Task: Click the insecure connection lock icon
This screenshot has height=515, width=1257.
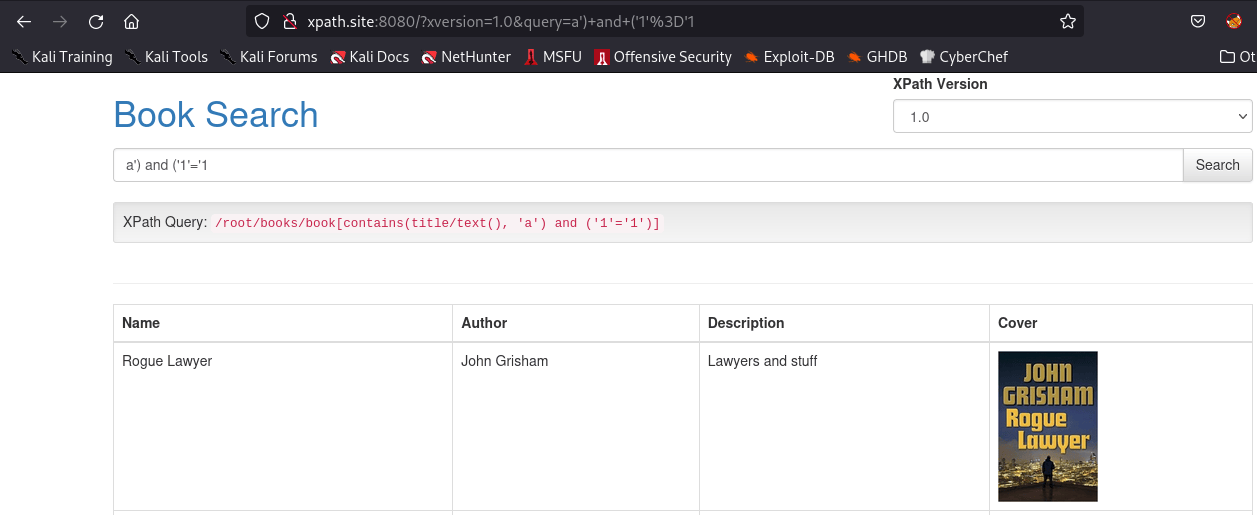Action: click(x=290, y=21)
